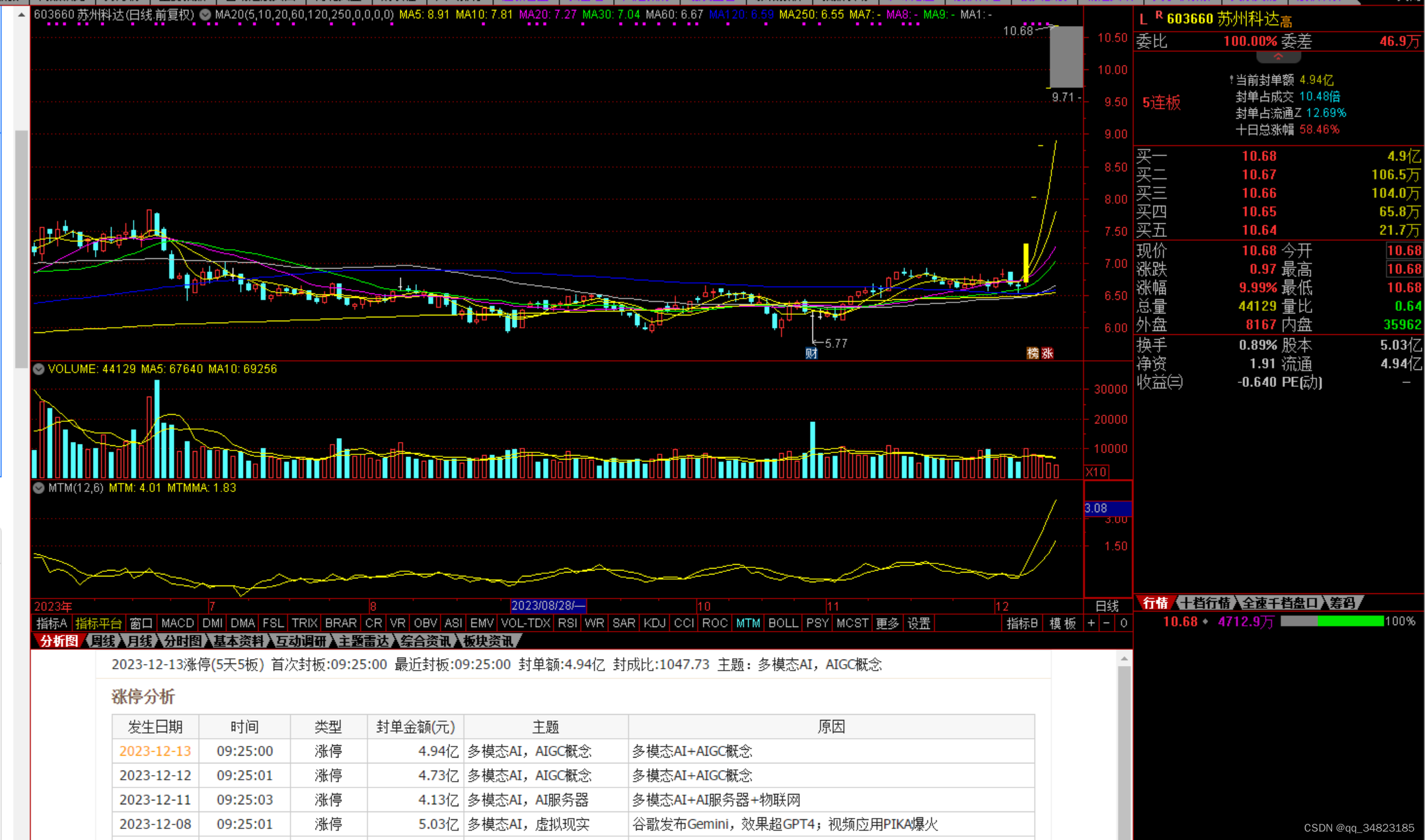This screenshot has height=840, width=1425.
Task: Open the VOLUME indicator dropdown arrow
Action: click(x=39, y=369)
